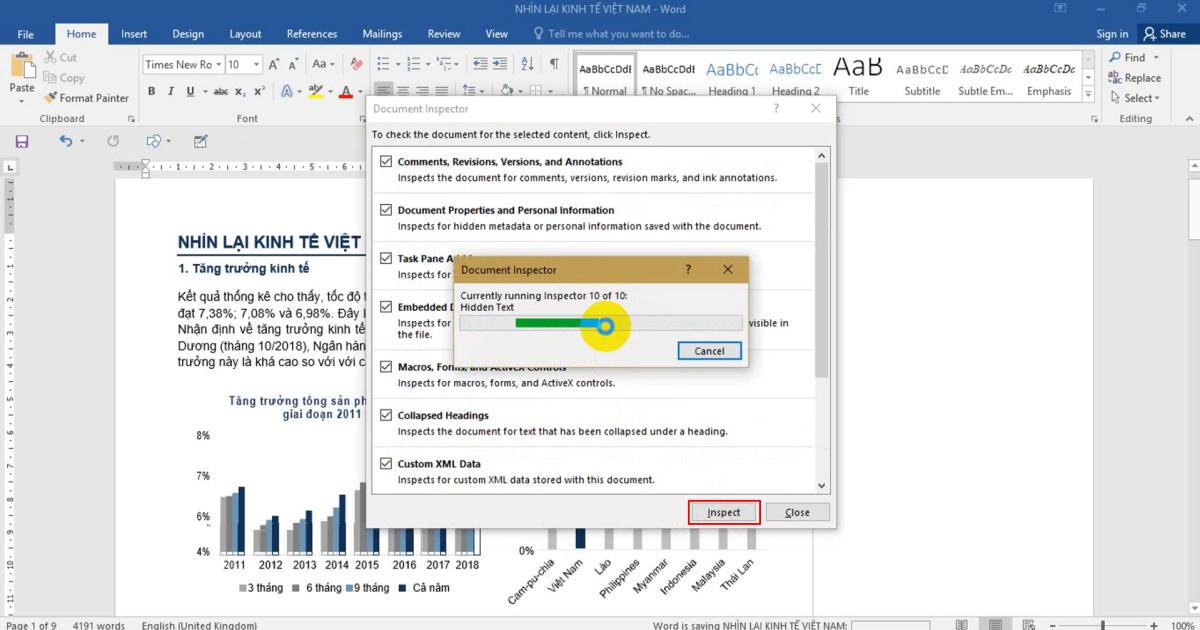Open the font name dropdown
Screen dimensions: 1200x630
(x=220, y=64)
